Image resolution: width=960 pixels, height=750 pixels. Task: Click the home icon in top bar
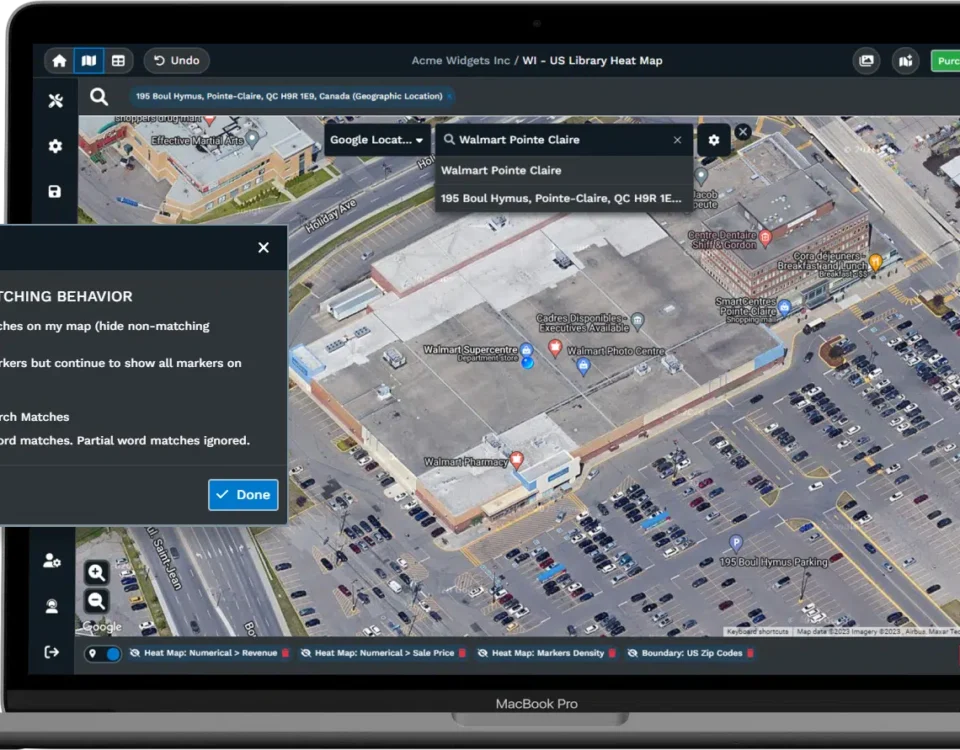click(59, 61)
